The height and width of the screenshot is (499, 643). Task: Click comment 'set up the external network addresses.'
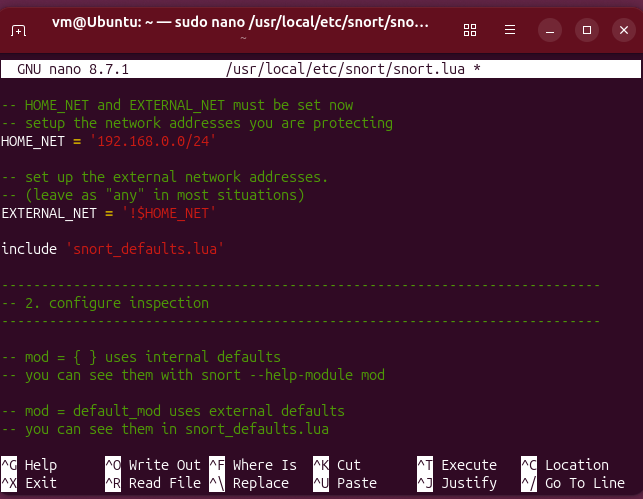(165, 178)
